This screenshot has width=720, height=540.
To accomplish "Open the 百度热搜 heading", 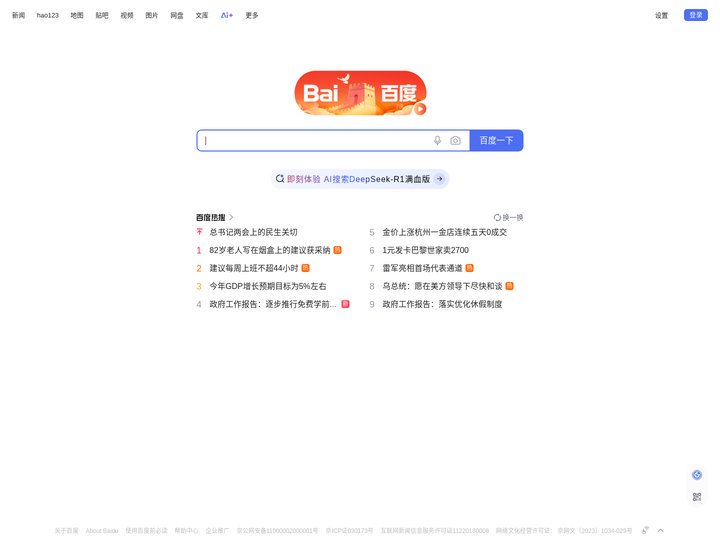I will [211, 217].
